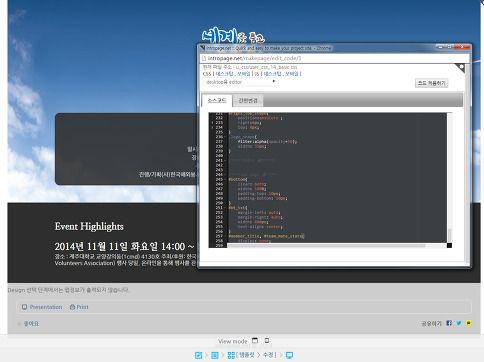Click the code editor horizontal scrollbar
The image size is (484, 362).
point(327,246)
